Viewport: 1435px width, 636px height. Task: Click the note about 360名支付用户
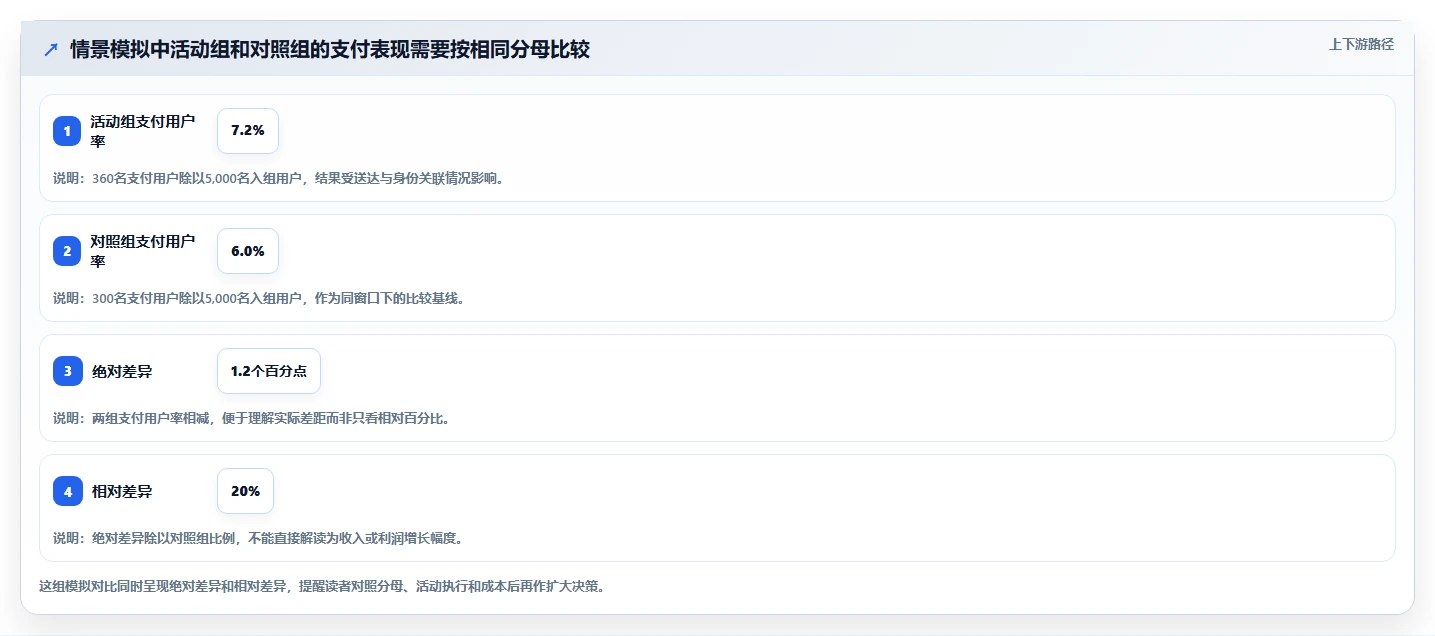pyautogui.click(x=279, y=179)
